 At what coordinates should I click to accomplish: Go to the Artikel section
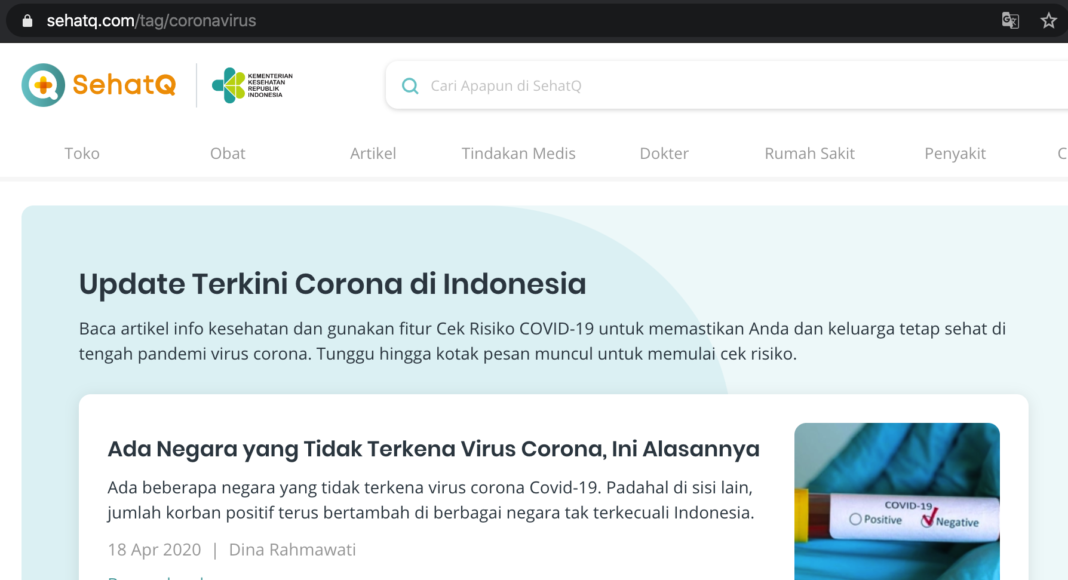click(x=373, y=153)
